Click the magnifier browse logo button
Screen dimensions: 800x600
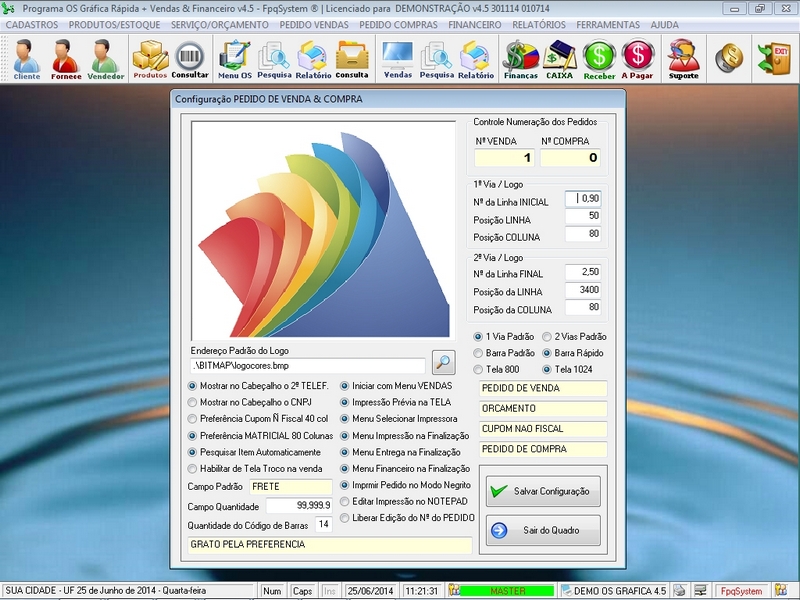pos(443,363)
